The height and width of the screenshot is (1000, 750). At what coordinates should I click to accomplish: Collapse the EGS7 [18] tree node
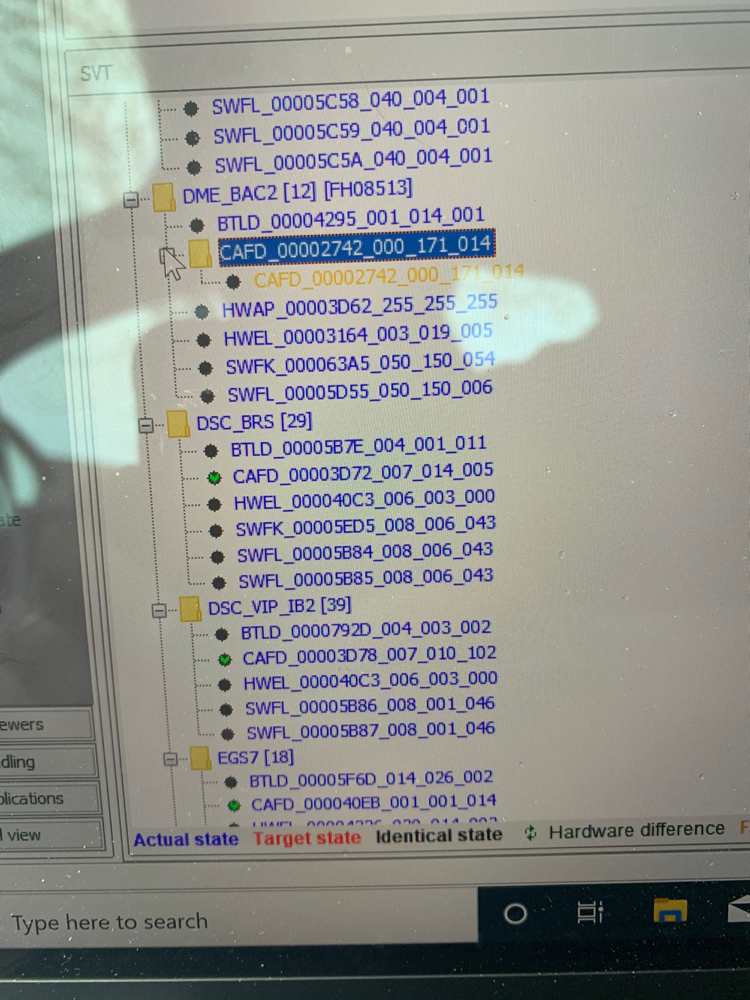click(171, 760)
